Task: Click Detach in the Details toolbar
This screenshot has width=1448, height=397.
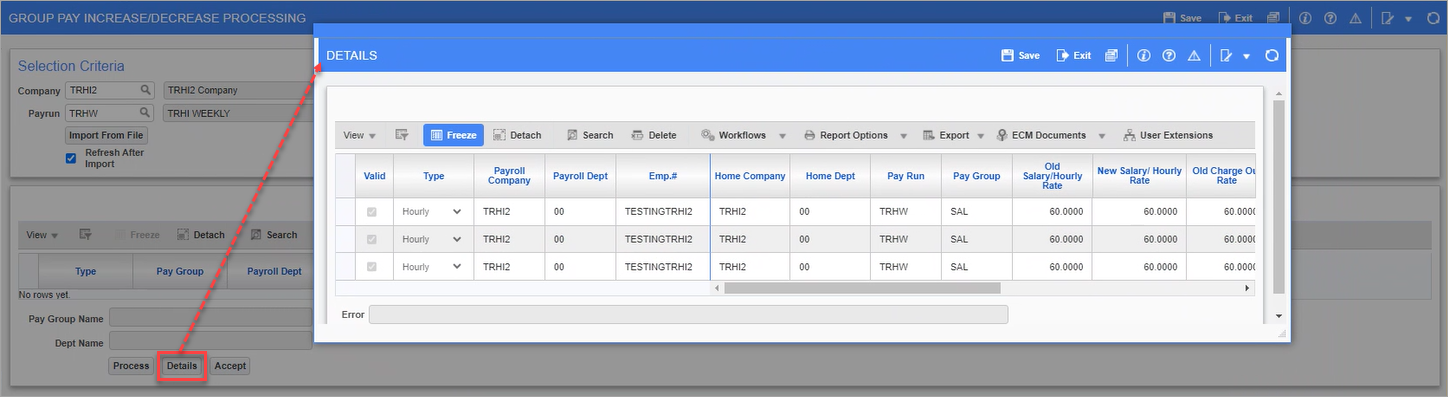Action: click(517, 135)
